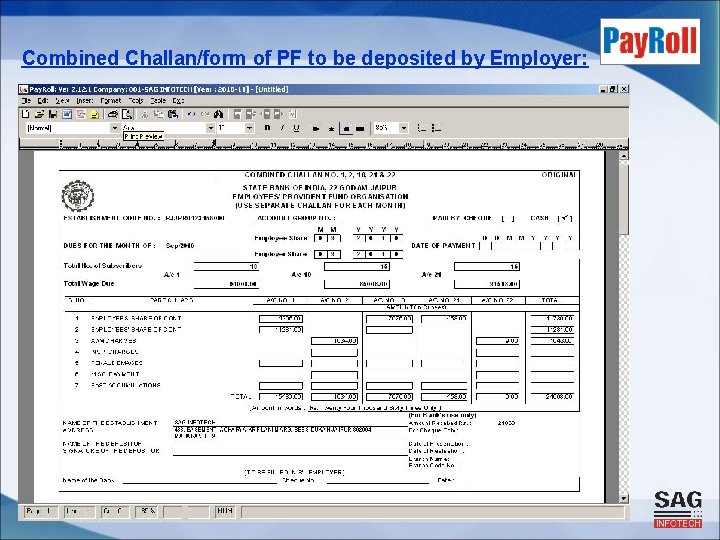Screen dimensions: 720x540
Task: Click the Date of Payment field
Action: coord(529,246)
